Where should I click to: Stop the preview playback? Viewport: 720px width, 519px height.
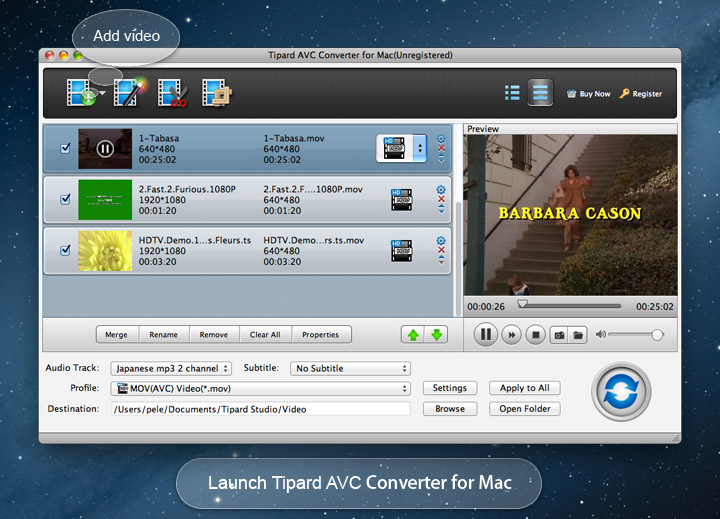click(535, 335)
